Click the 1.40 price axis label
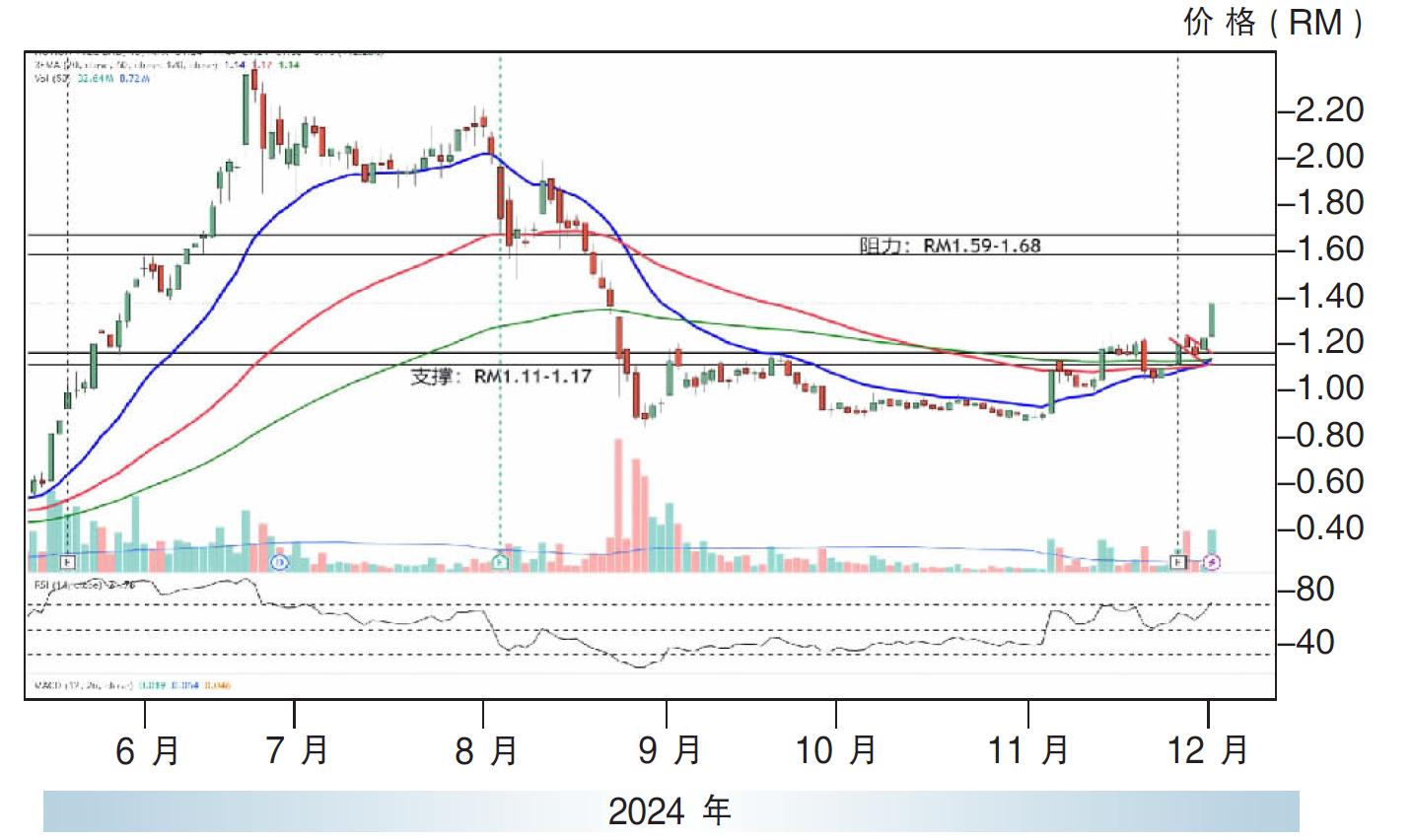 (x=1328, y=295)
